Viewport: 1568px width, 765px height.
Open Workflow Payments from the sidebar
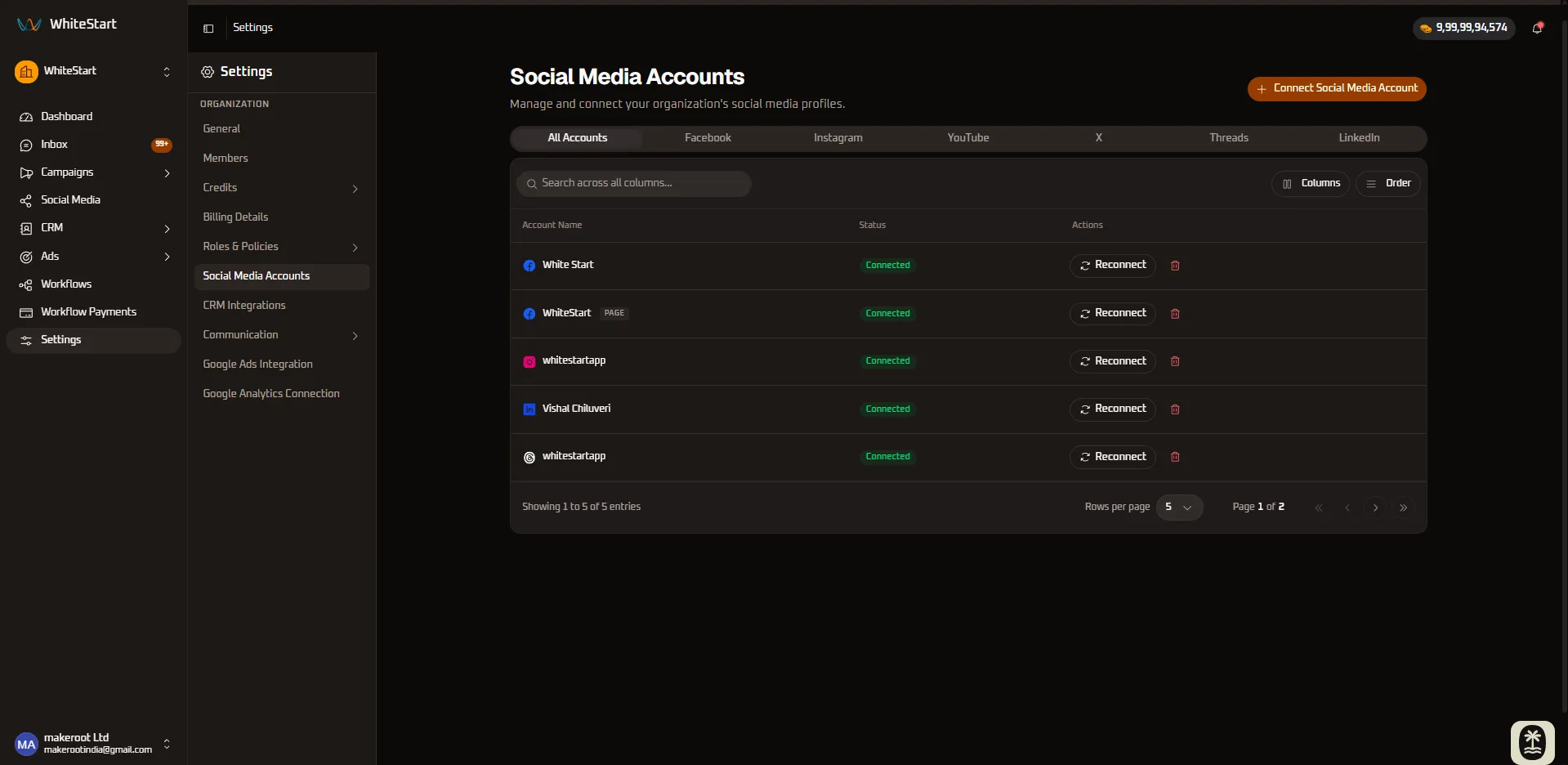[x=93, y=312]
